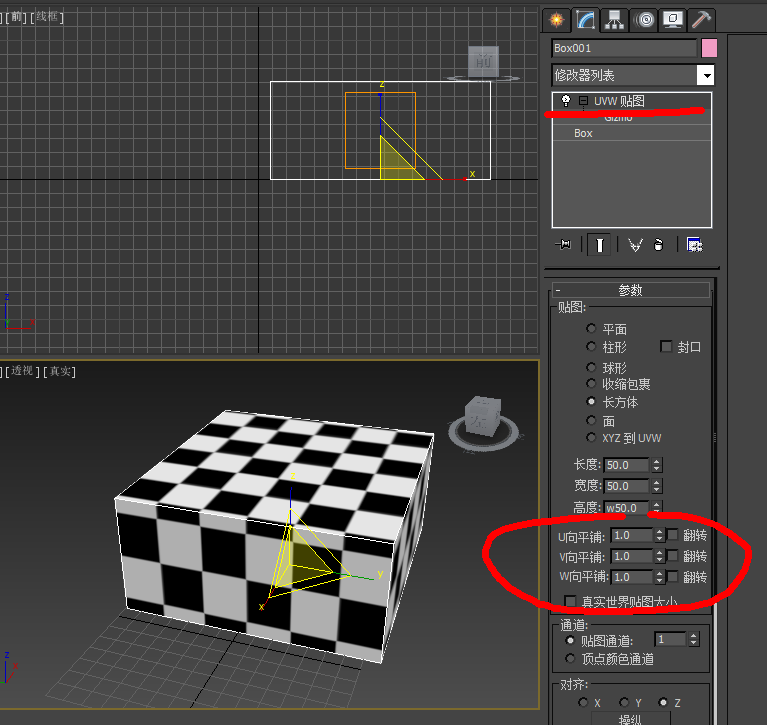Select 贴图通道 radio button
Viewport: 767px width, 725px height.
570,640
